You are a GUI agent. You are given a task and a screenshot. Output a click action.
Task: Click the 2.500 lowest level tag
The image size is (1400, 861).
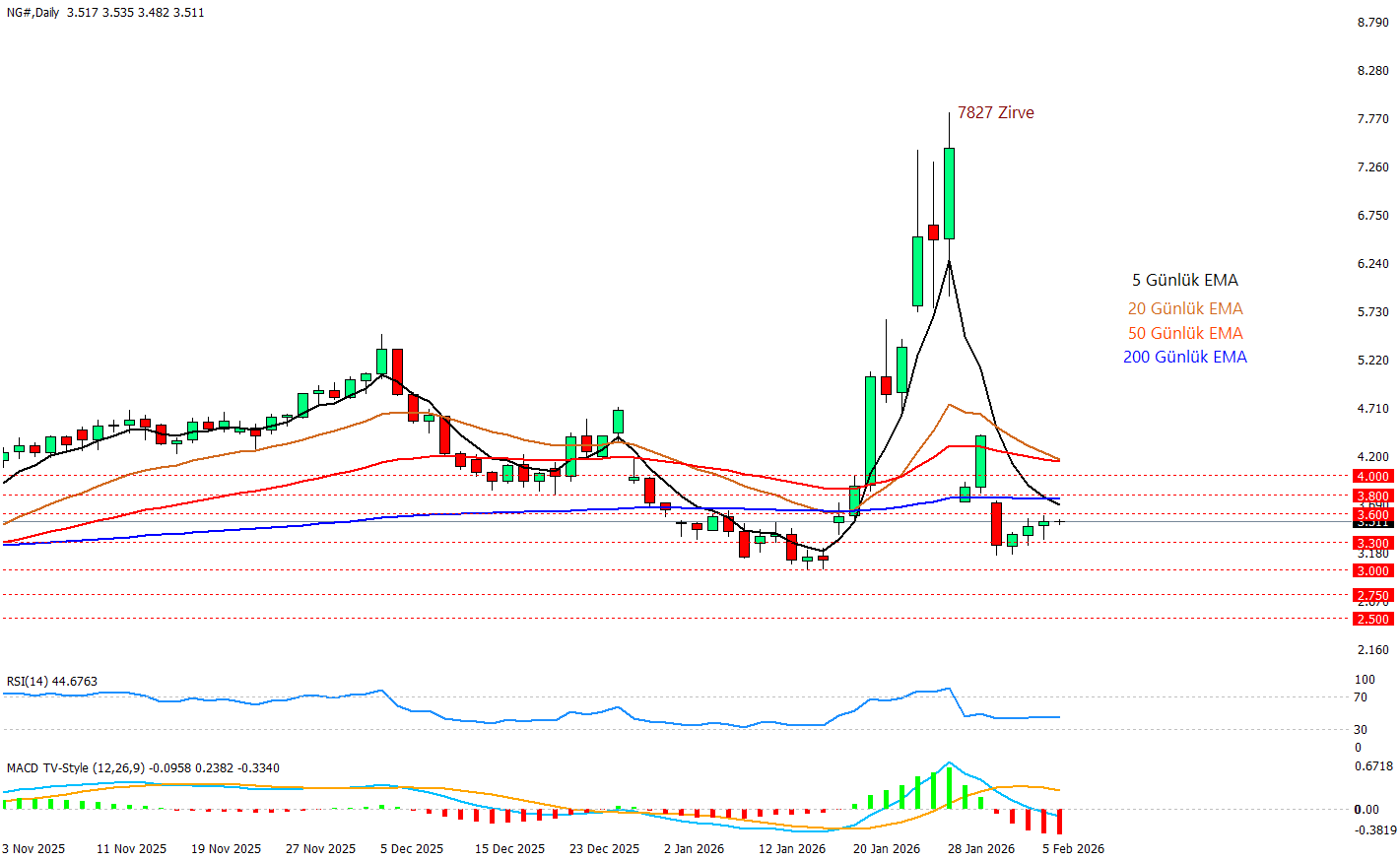tap(1372, 620)
